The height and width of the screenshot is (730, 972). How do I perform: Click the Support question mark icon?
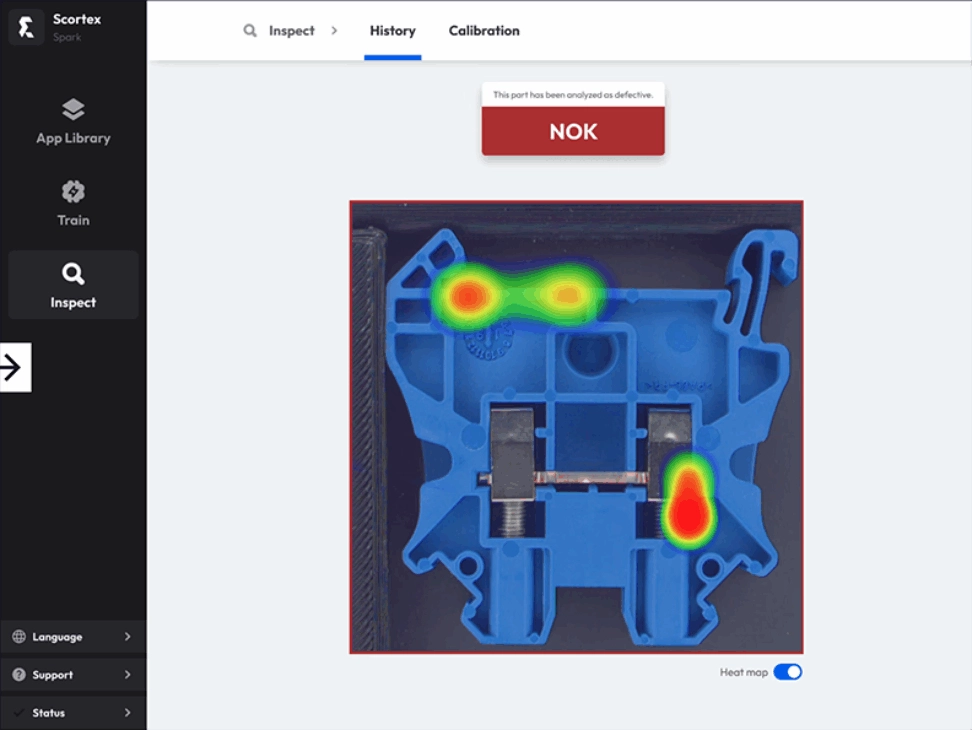[x=19, y=675]
